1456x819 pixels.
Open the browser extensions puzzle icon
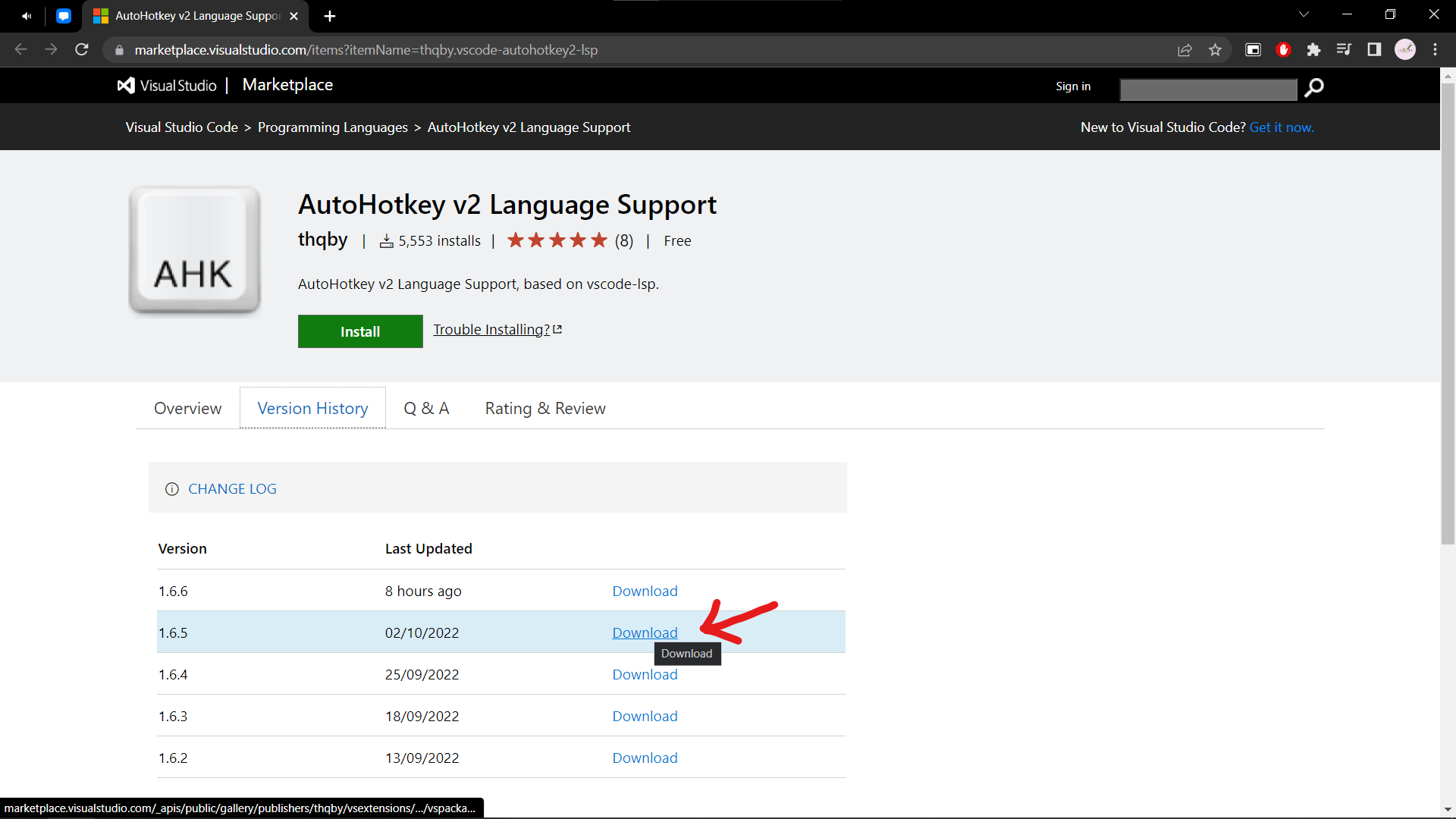pos(1314,49)
